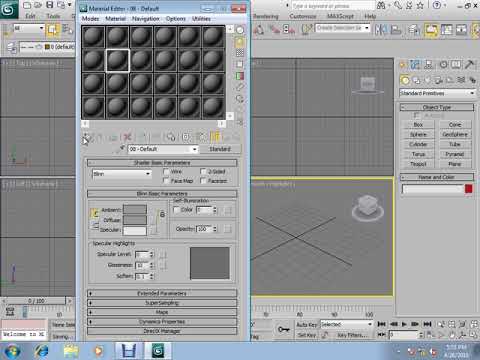
Task: Click the Pick Material from Object eyedropper
Action: coord(120,149)
